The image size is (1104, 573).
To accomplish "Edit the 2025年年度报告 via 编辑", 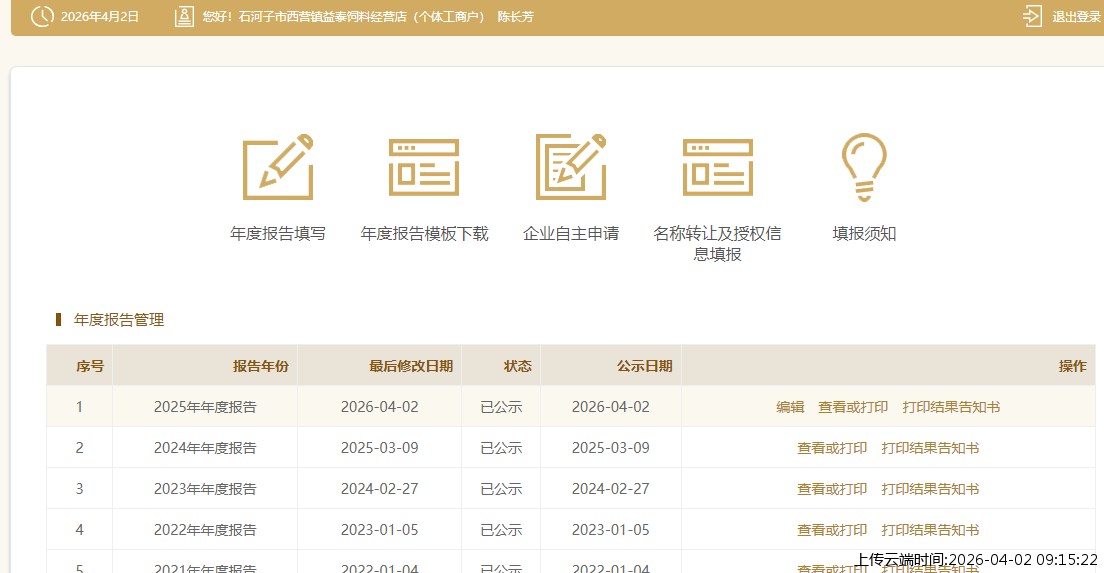I will 790,407.
